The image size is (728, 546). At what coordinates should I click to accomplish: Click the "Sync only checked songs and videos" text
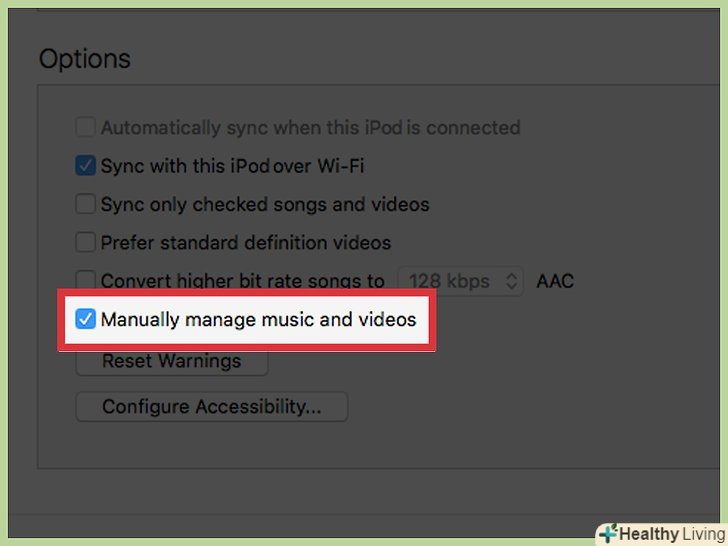point(265,204)
